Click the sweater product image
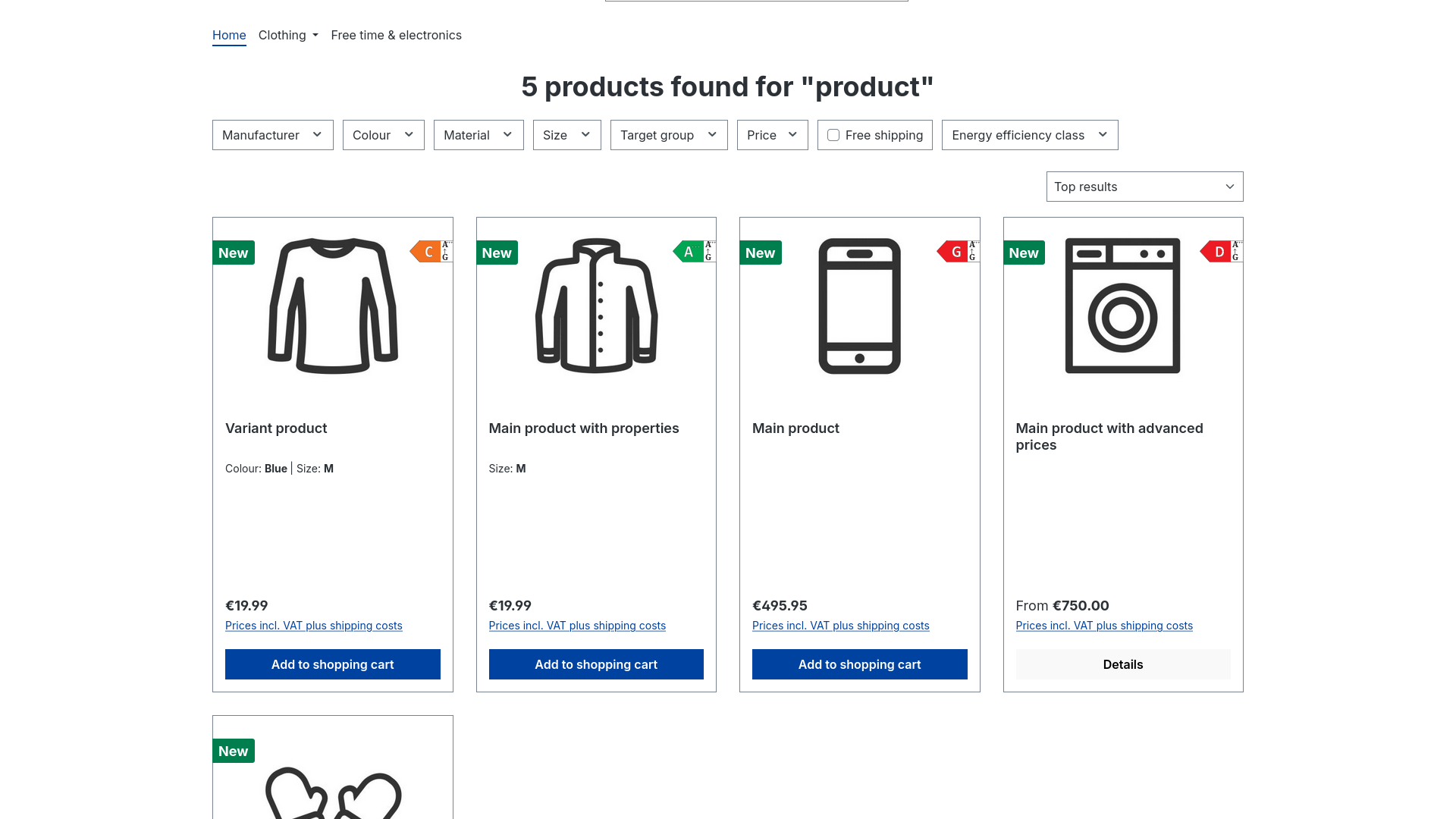 tap(332, 306)
